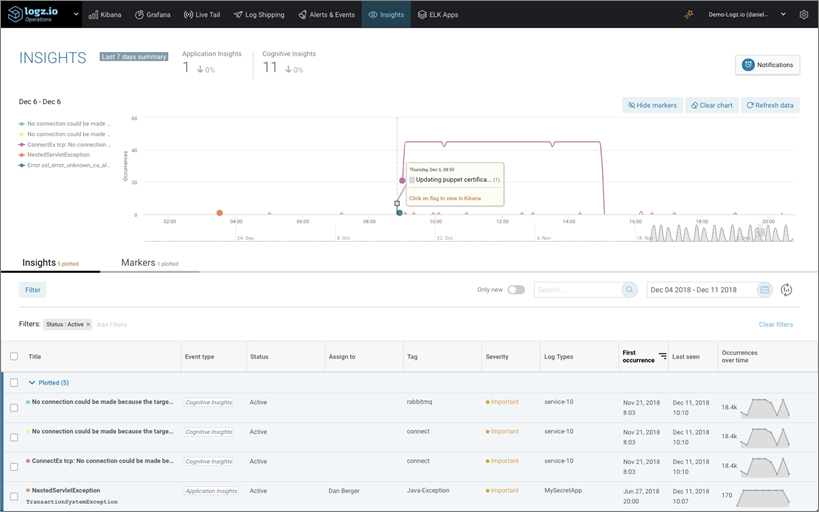This screenshot has height=512, width=819.
Task: Open Alerts & Events menu
Action: [326, 15]
